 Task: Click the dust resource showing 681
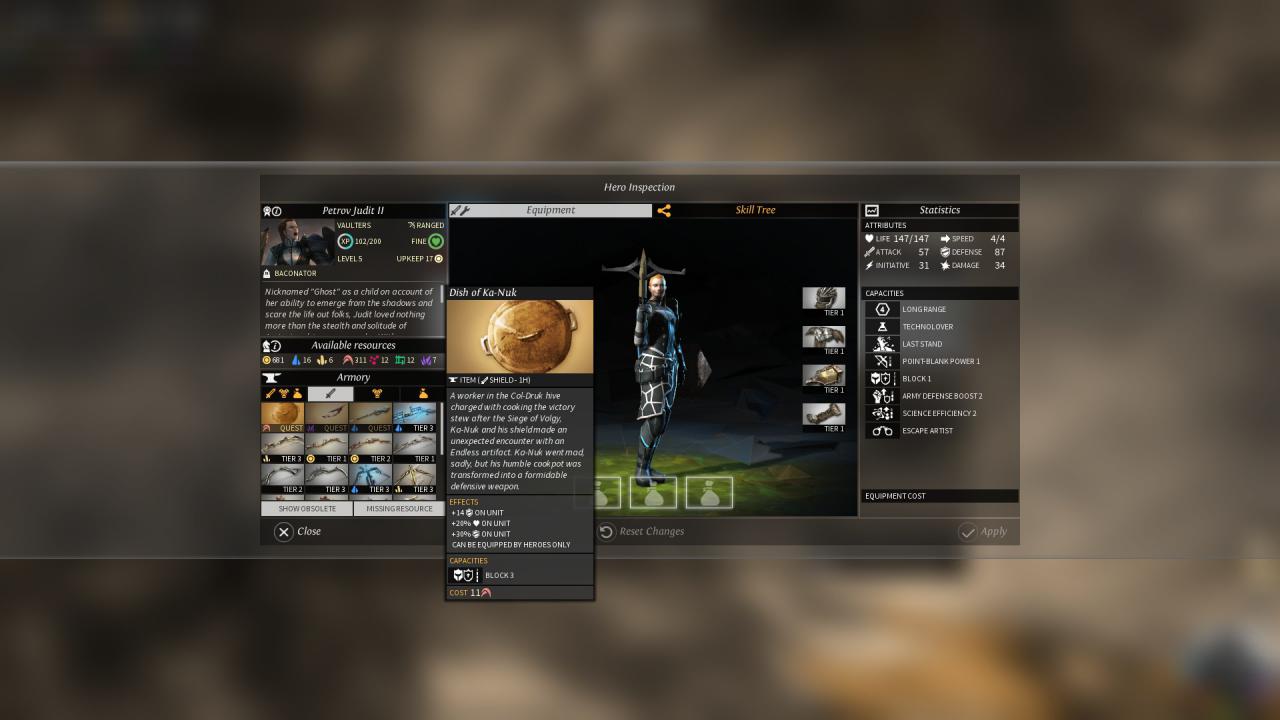coord(274,360)
